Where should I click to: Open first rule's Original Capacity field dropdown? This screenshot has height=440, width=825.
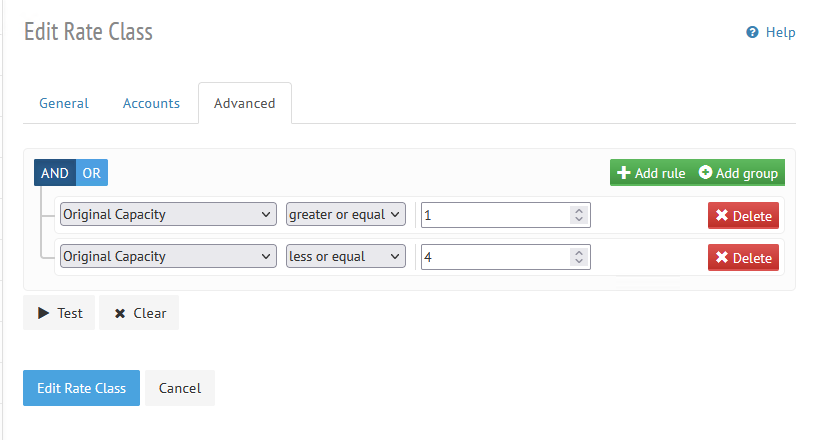(x=168, y=214)
